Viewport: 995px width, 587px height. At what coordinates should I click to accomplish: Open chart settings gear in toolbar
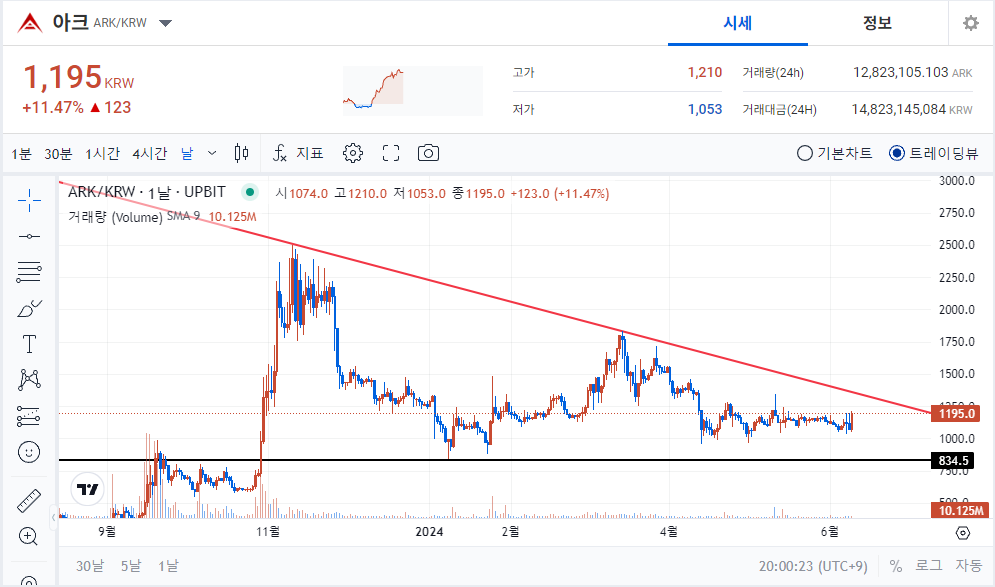tap(353, 153)
